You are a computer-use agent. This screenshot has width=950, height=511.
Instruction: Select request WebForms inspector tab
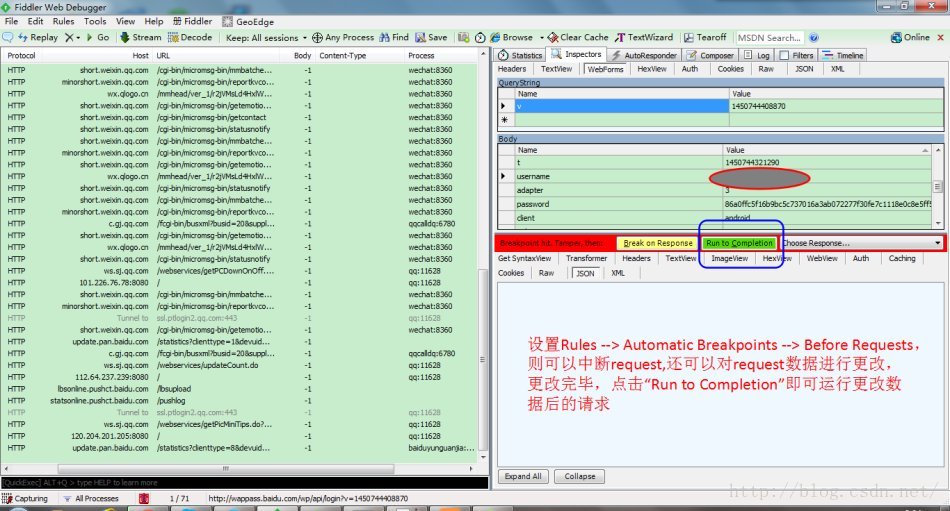(605, 69)
